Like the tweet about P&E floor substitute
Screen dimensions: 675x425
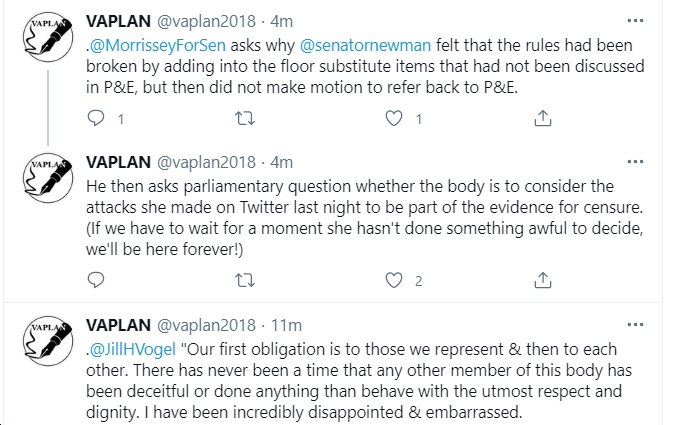pyautogui.click(x=394, y=118)
